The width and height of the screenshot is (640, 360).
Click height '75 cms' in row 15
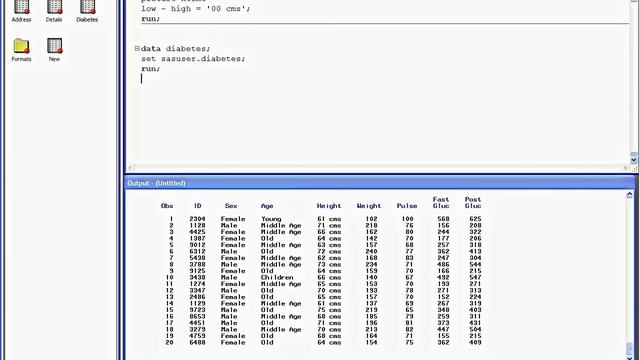(x=329, y=310)
